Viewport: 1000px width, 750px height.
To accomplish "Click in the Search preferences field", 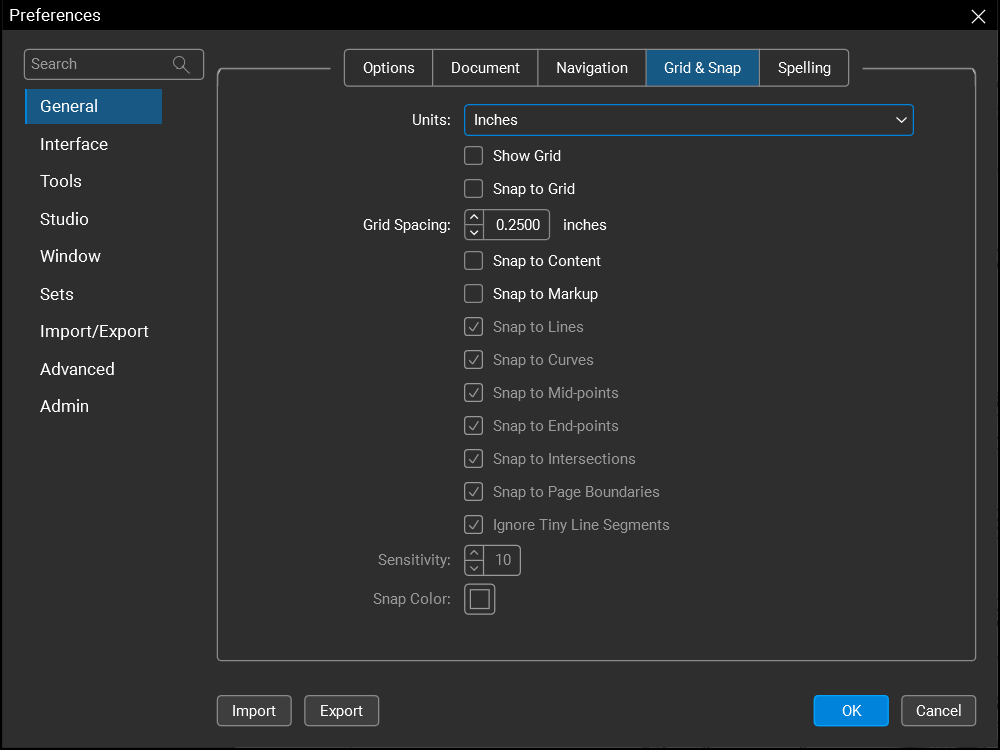I will tap(98, 65).
